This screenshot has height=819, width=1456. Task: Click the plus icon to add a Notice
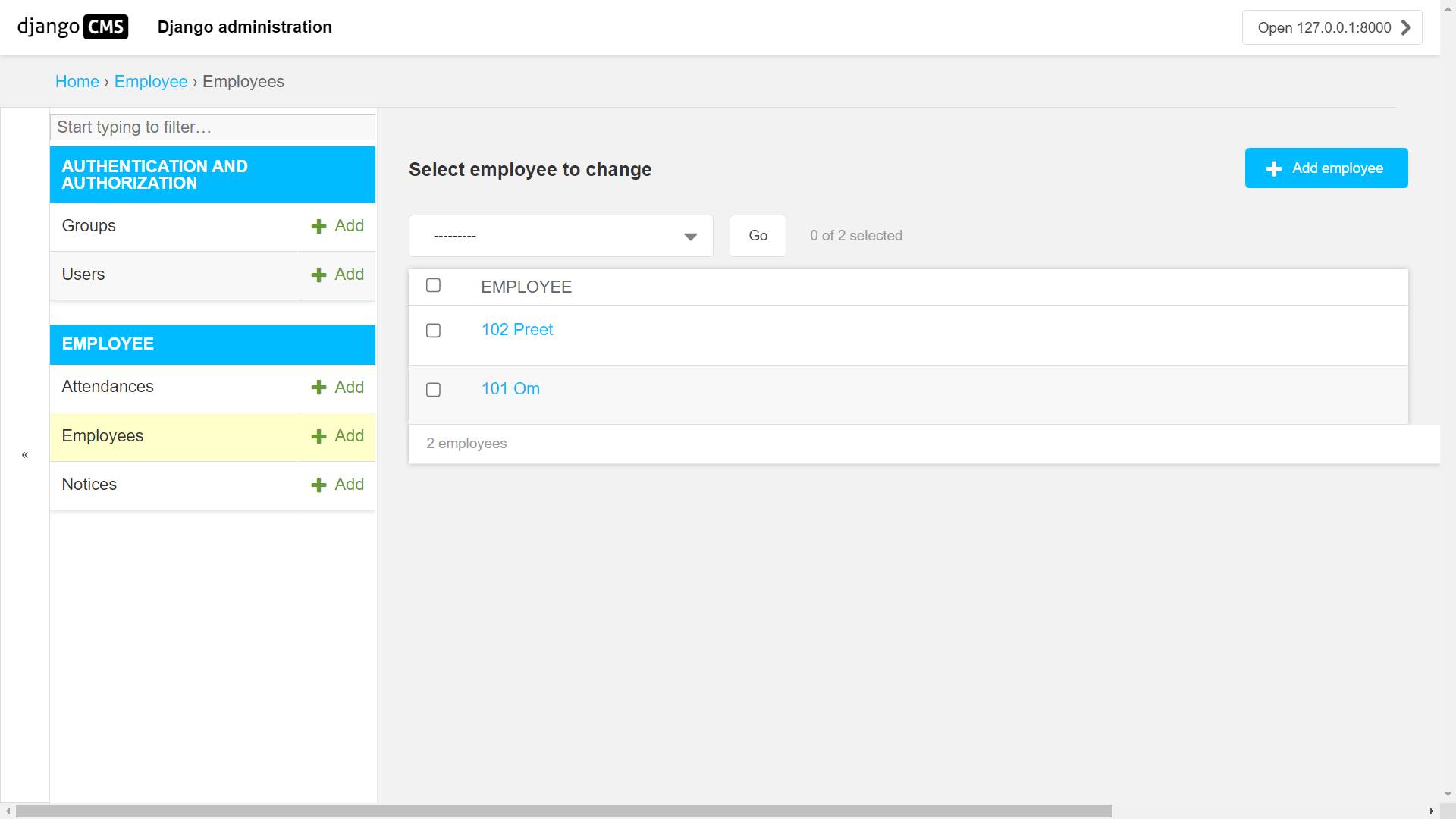pos(318,485)
